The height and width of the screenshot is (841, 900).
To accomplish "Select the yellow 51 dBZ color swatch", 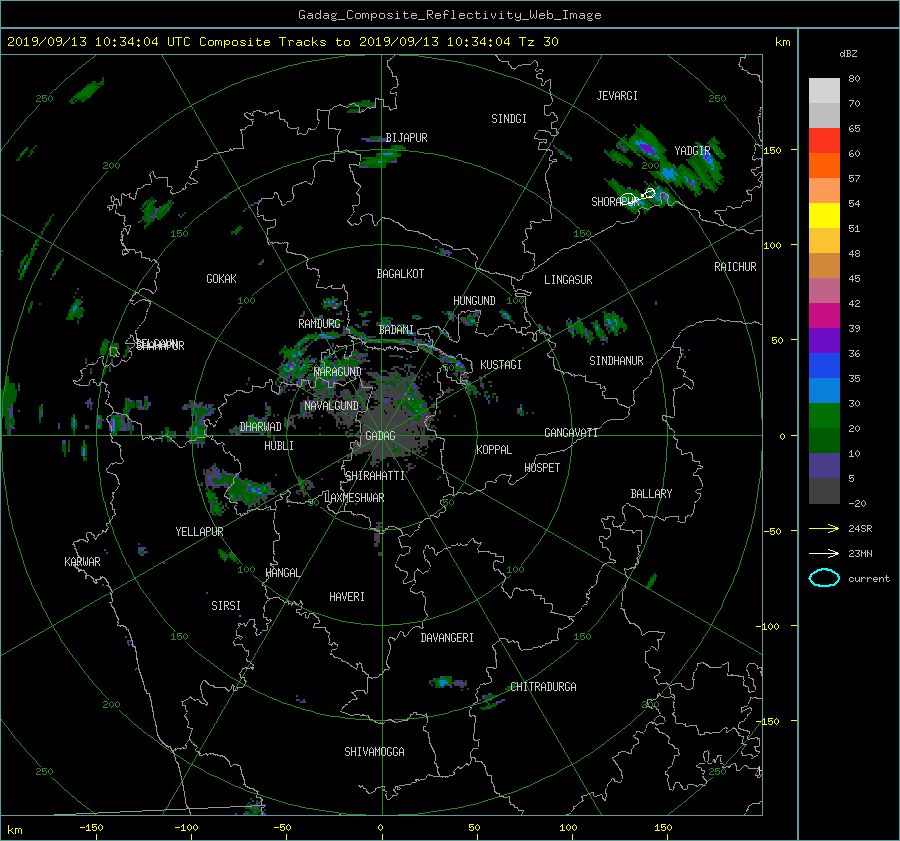I will point(824,216).
